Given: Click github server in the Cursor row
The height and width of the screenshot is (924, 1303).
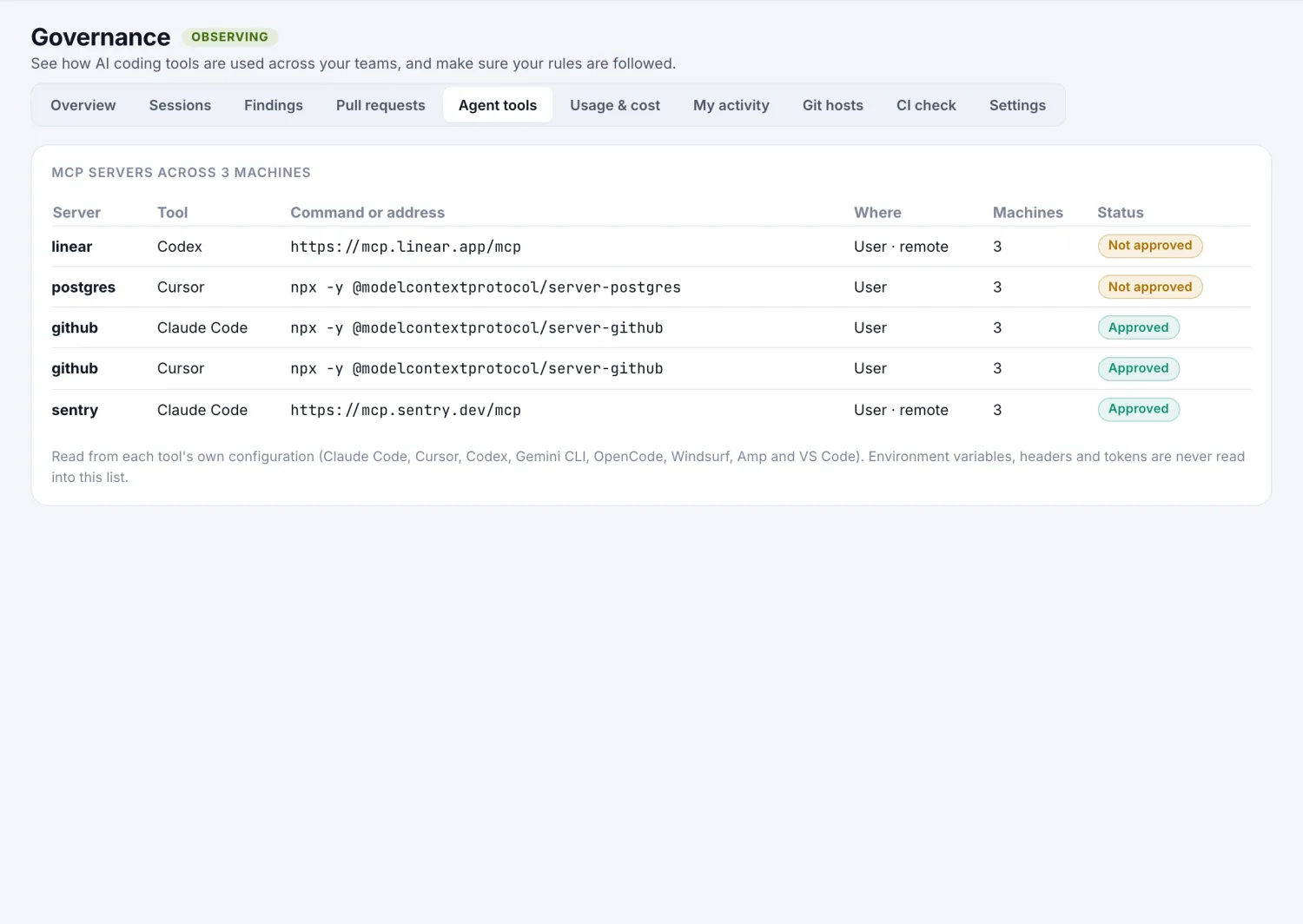Looking at the screenshot, I should (75, 369).
